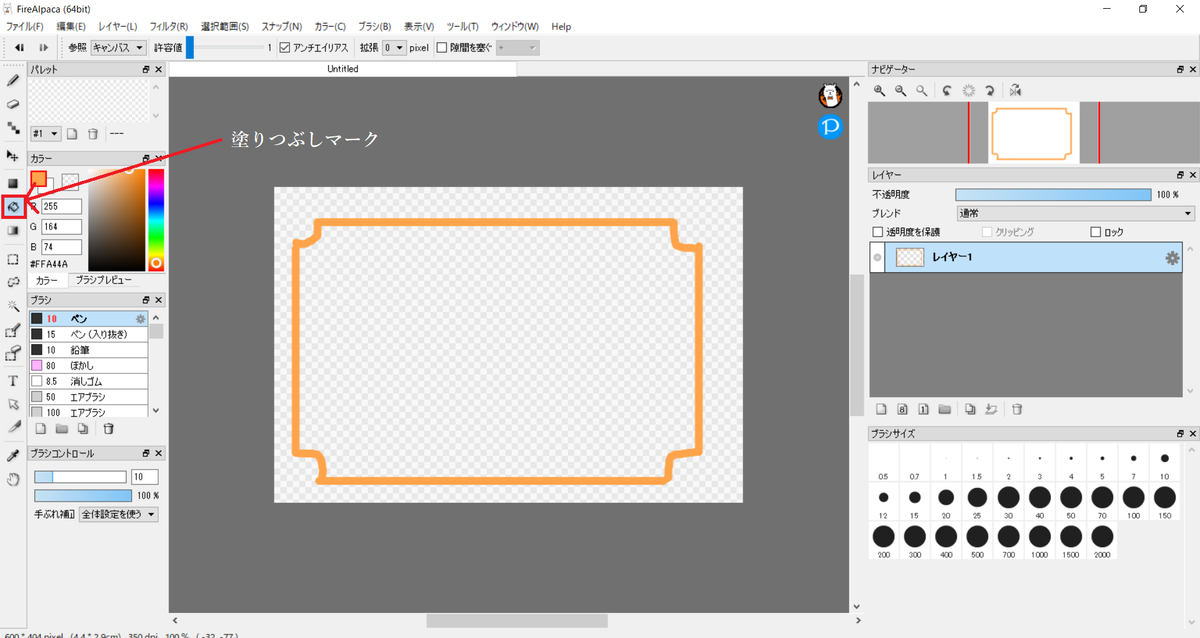Click the transparent color swatch
This screenshot has width=1200, height=638.
coord(70,181)
